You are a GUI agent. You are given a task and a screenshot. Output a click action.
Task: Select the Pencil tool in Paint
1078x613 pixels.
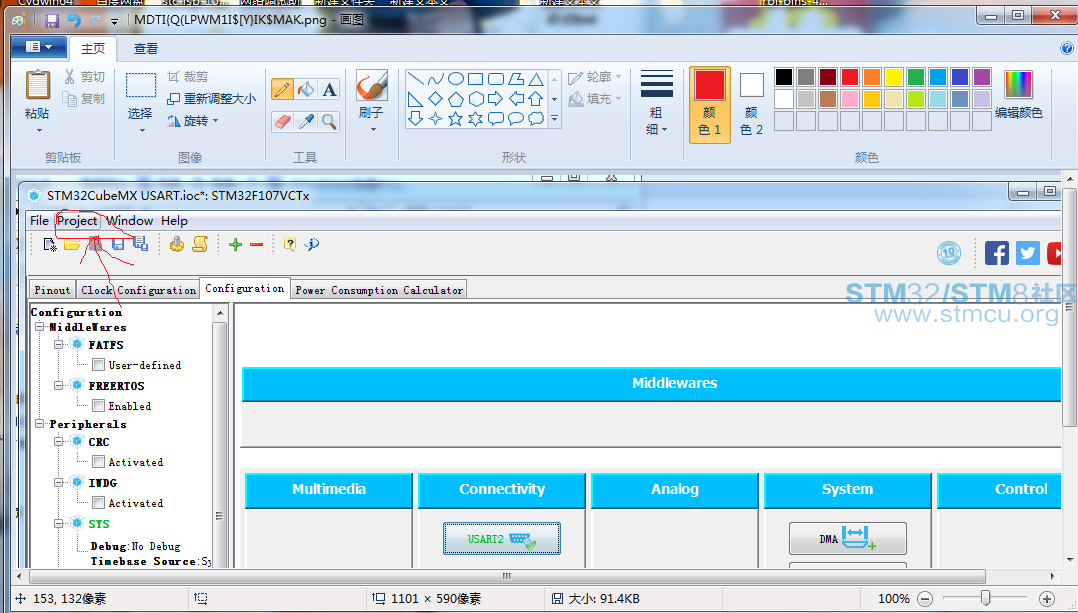point(283,89)
